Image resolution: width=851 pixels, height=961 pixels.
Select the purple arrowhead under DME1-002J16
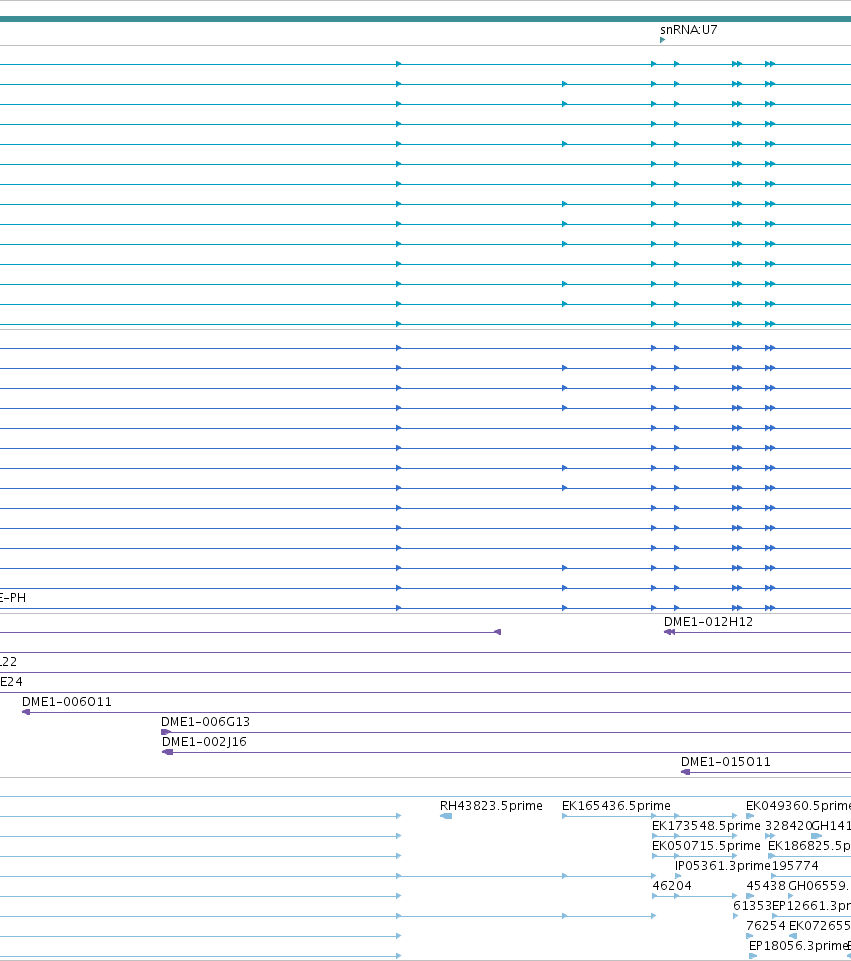pos(167,752)
